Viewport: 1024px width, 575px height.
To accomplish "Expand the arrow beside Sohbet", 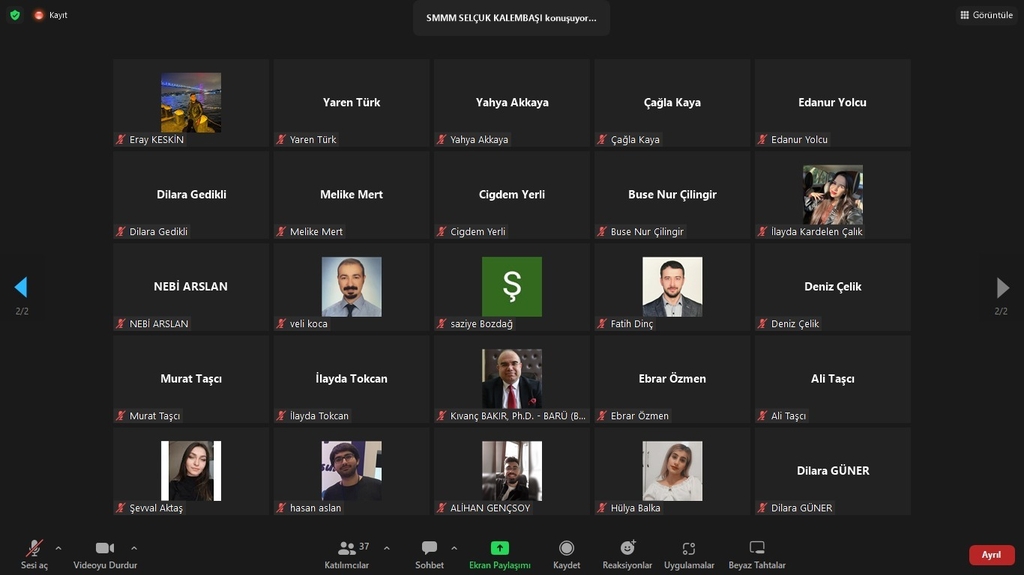I will coord(454,548).
